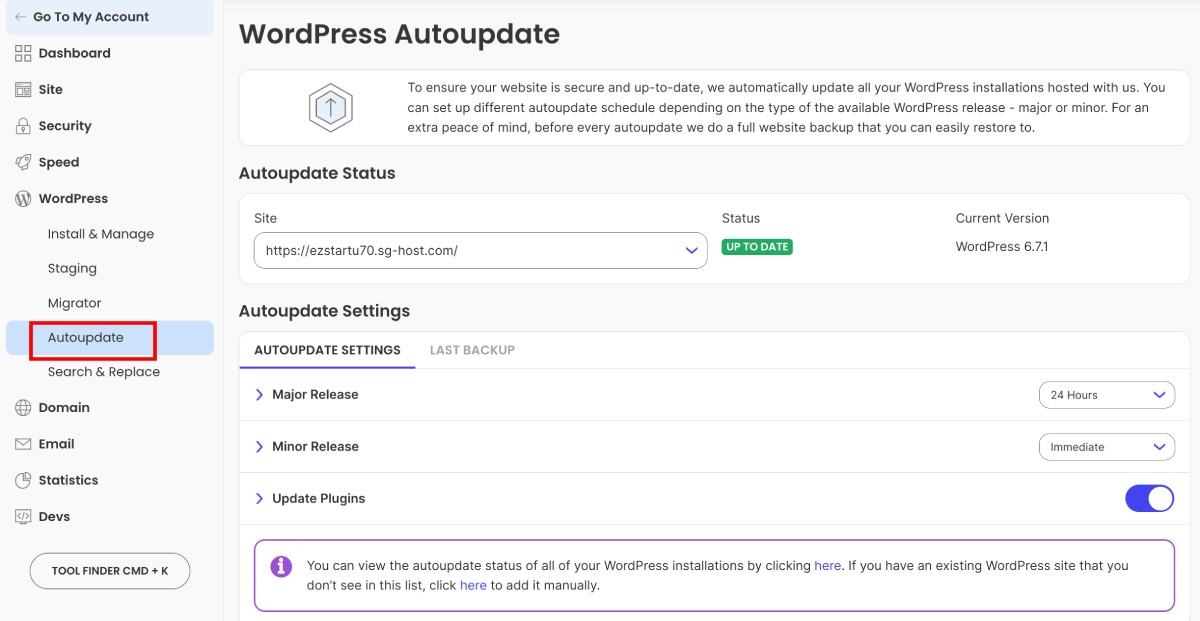This screenshot has width=1200, height=621.
Task: Change the Immediate minor release dropdown
Action: (x=1106, y=446)
